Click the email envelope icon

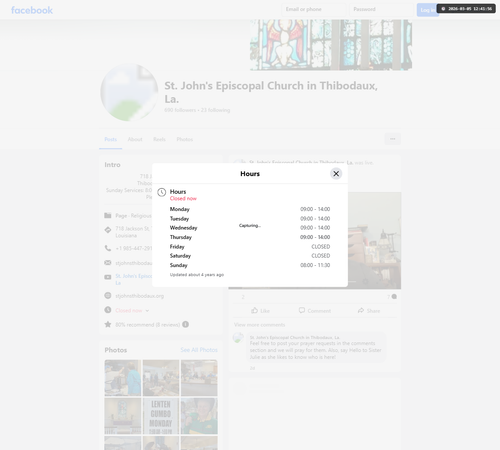108,263
